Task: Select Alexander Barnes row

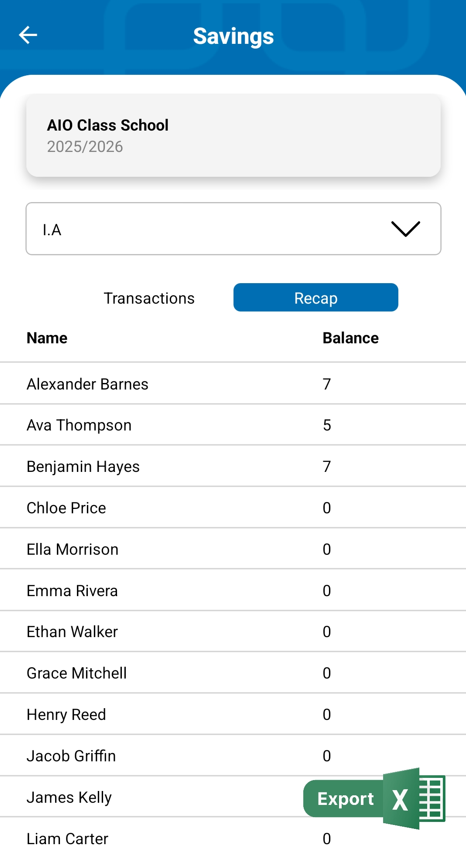Action: 233,384
